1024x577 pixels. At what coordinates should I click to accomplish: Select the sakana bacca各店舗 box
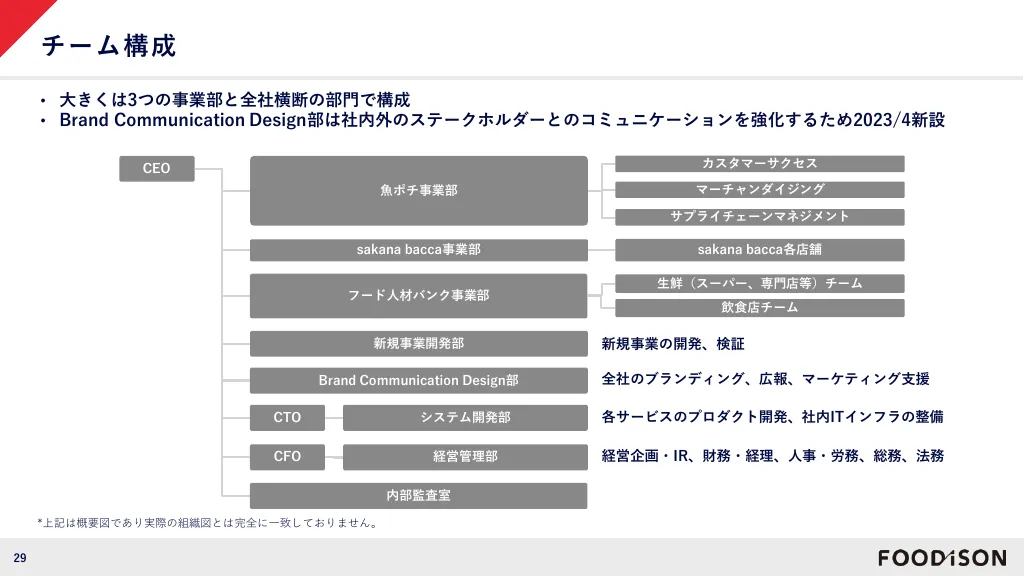tap(760, 249)
